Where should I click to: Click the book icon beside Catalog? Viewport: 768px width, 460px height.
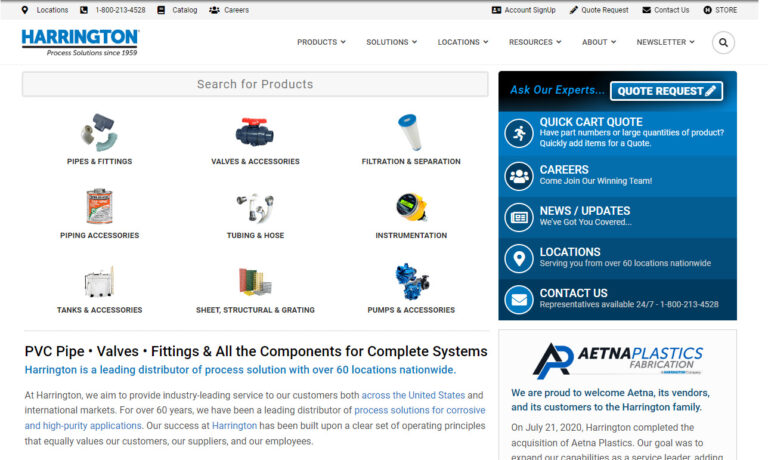pyautogui.click(x=161, y=10)
